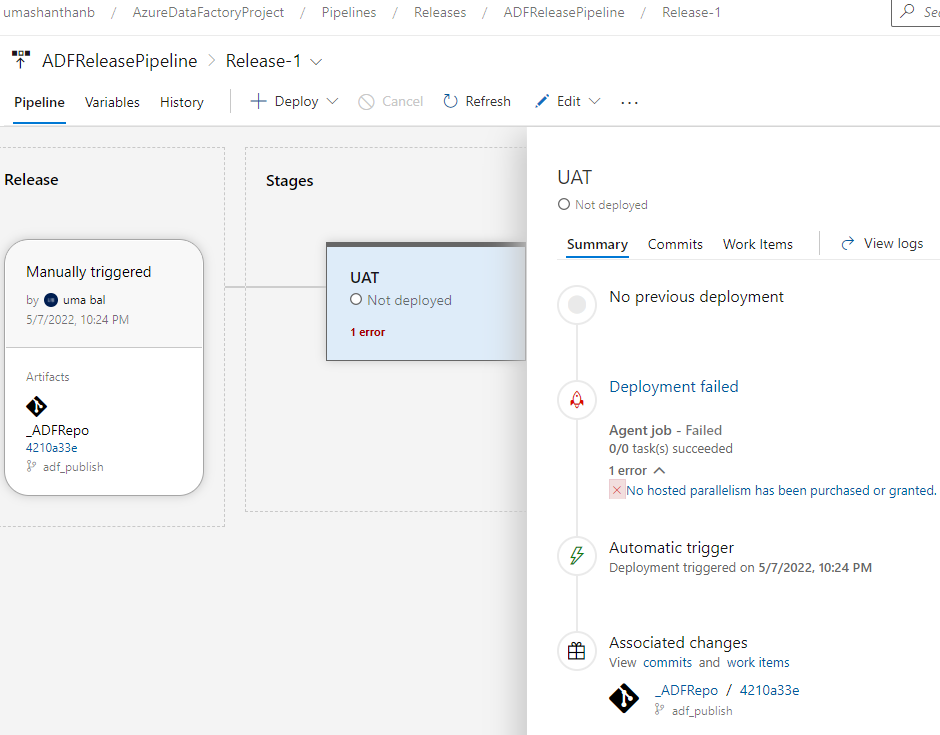Click the Automatic trigger heading
Viewport: 940px width, 735px height.
pyautogui.click(x=671, y=547)
